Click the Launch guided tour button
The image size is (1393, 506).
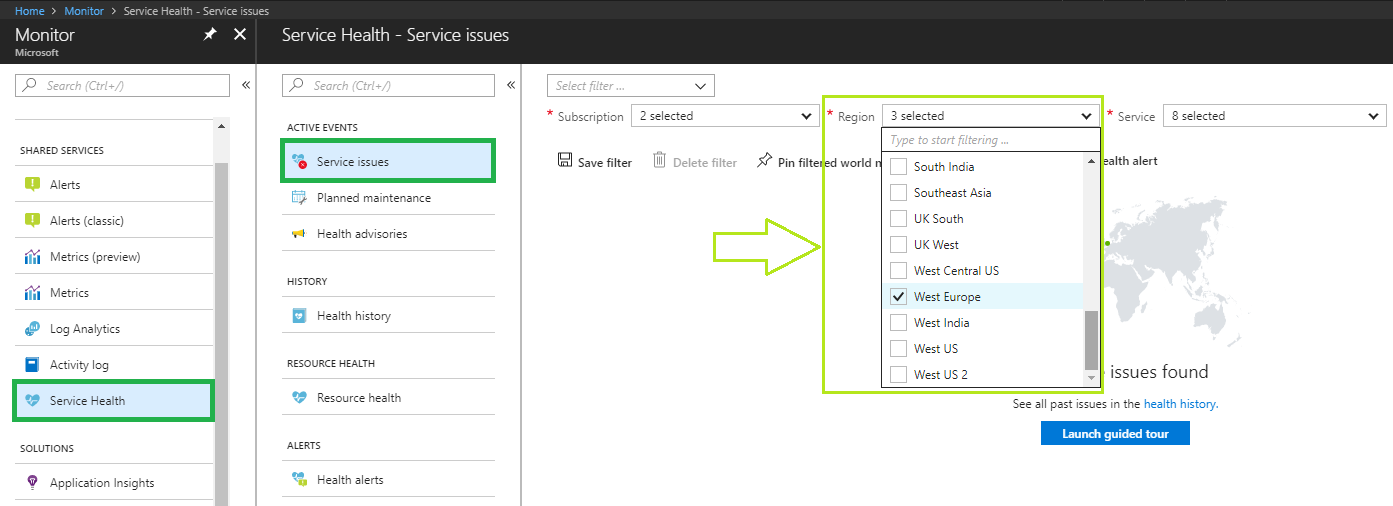click(1115, 434)
